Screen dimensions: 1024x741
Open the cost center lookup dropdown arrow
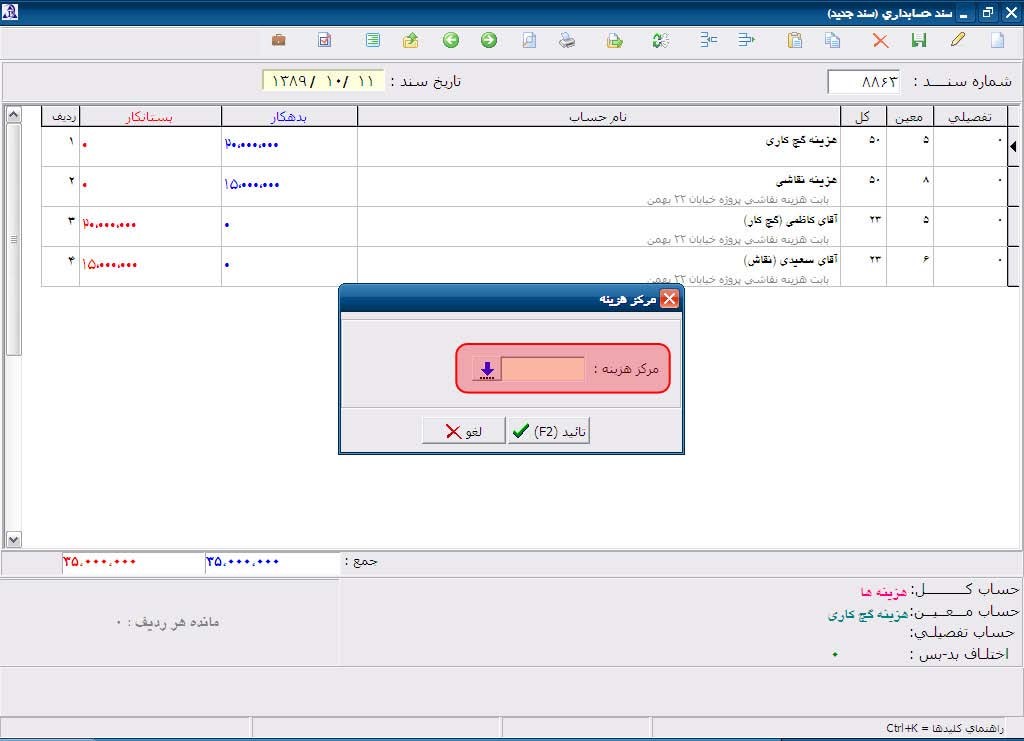487,368
